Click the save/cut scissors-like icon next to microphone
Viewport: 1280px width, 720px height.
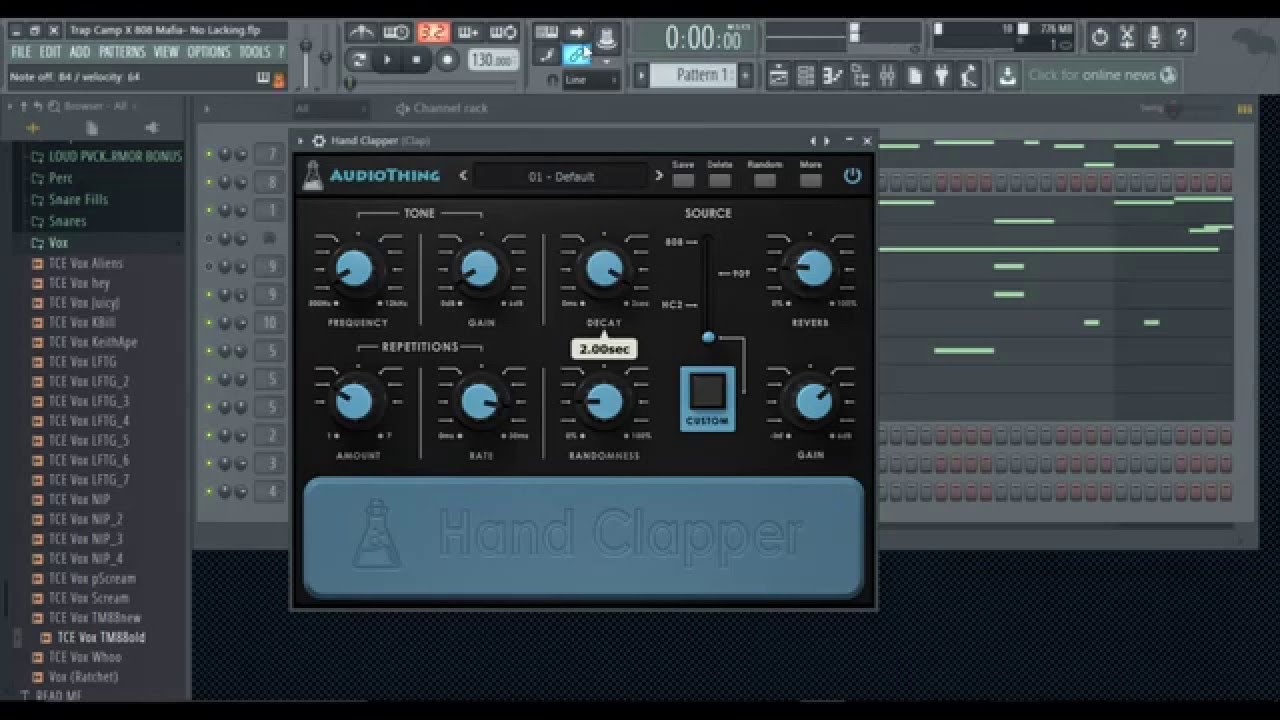pos(1127,37)
